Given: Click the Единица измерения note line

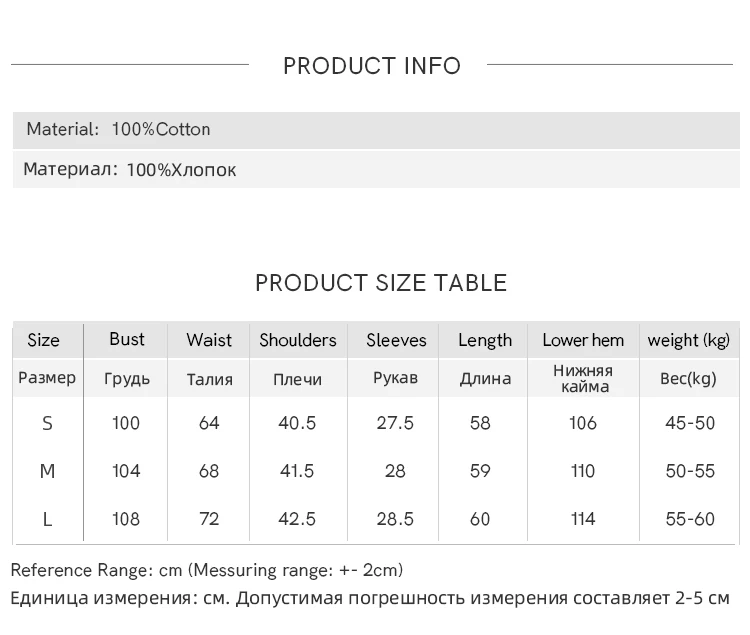Looking at the screenshot, I should (x=370, y=598).
